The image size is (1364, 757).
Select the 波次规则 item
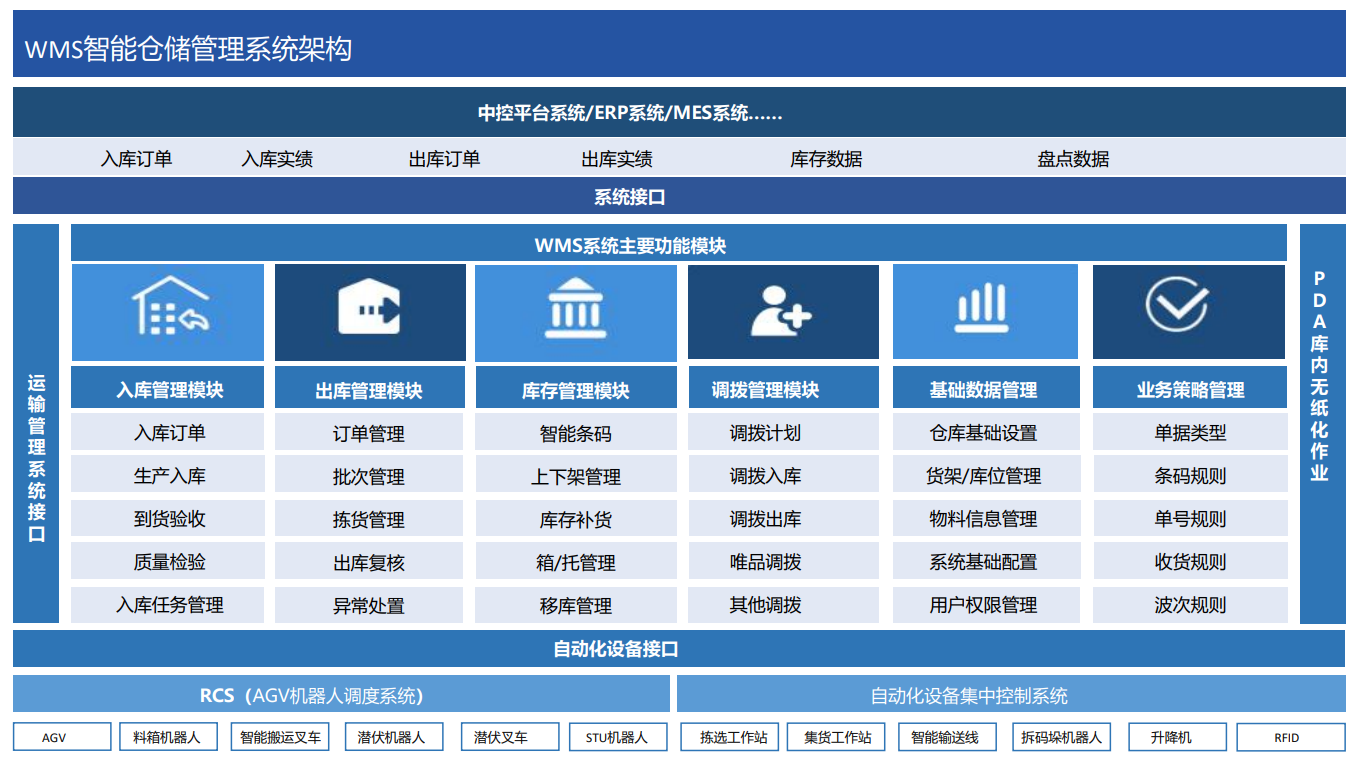(1188, 605)
